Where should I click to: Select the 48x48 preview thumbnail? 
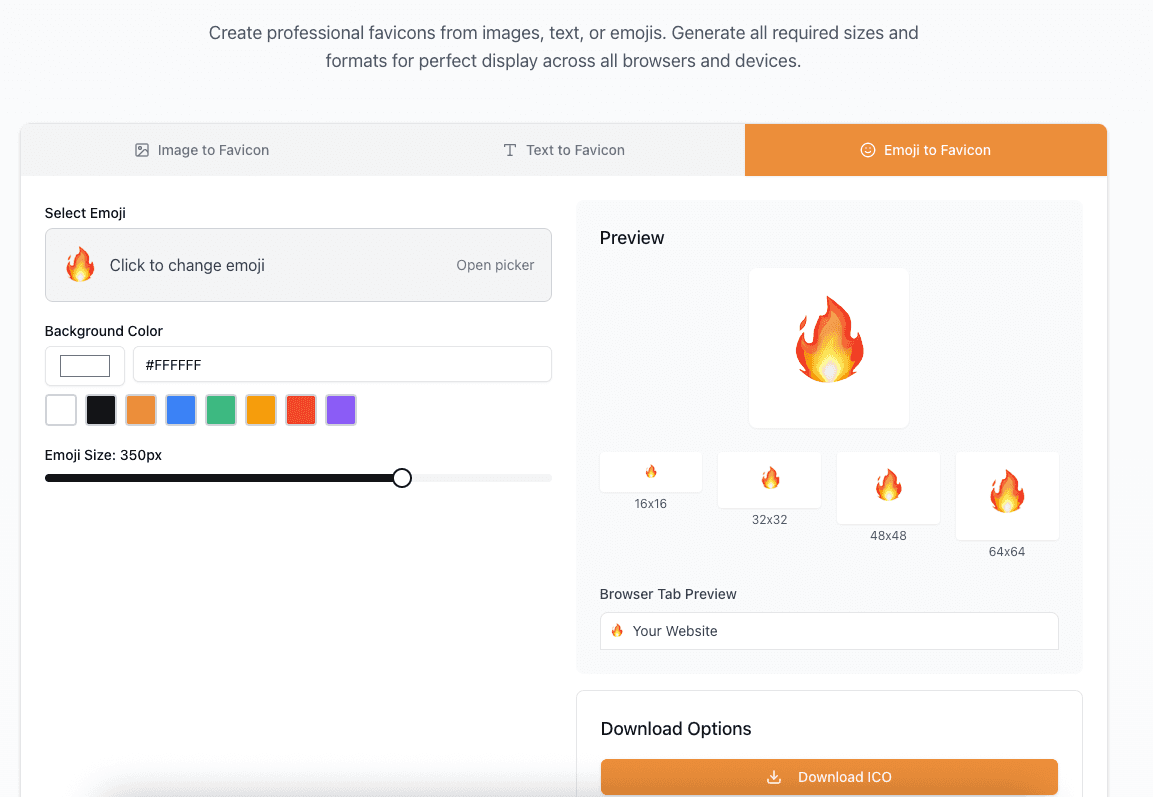pyautogui.click(x=888, y=488)
